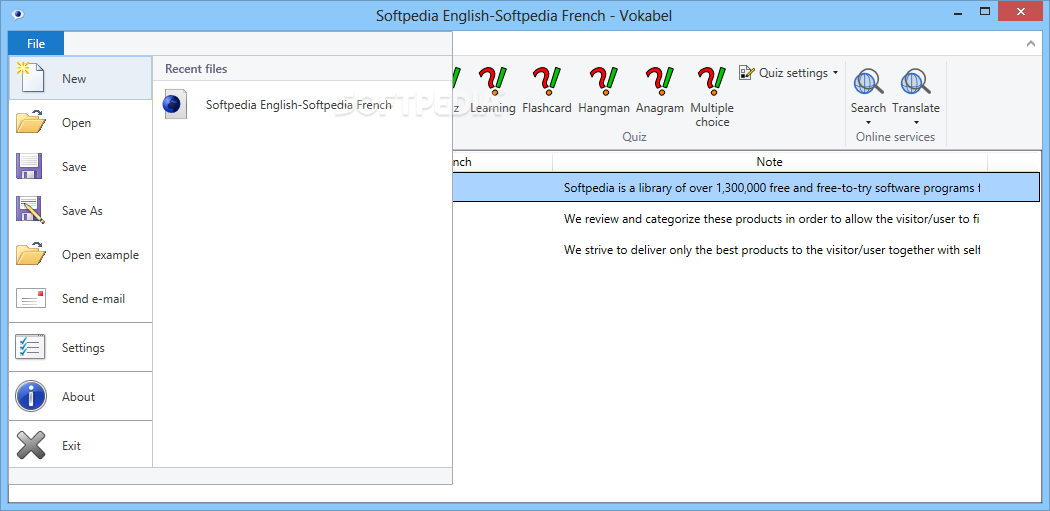Image resolution: width=1050 pixels, height=511 pixels.
Task: Expand the Translate dropdown arrow
Action: click(x=915, y=123)
